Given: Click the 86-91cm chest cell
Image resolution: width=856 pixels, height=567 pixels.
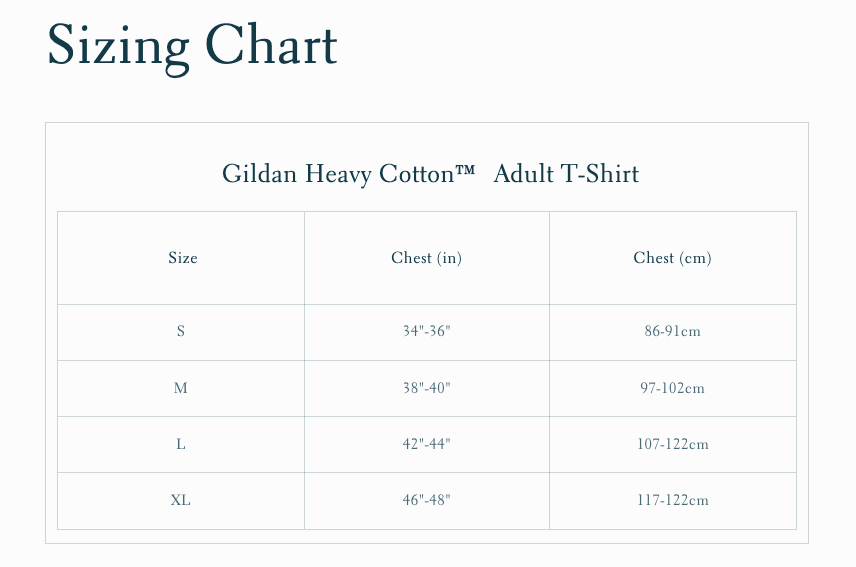Looking at the screenshot, I should pos(672,332).
